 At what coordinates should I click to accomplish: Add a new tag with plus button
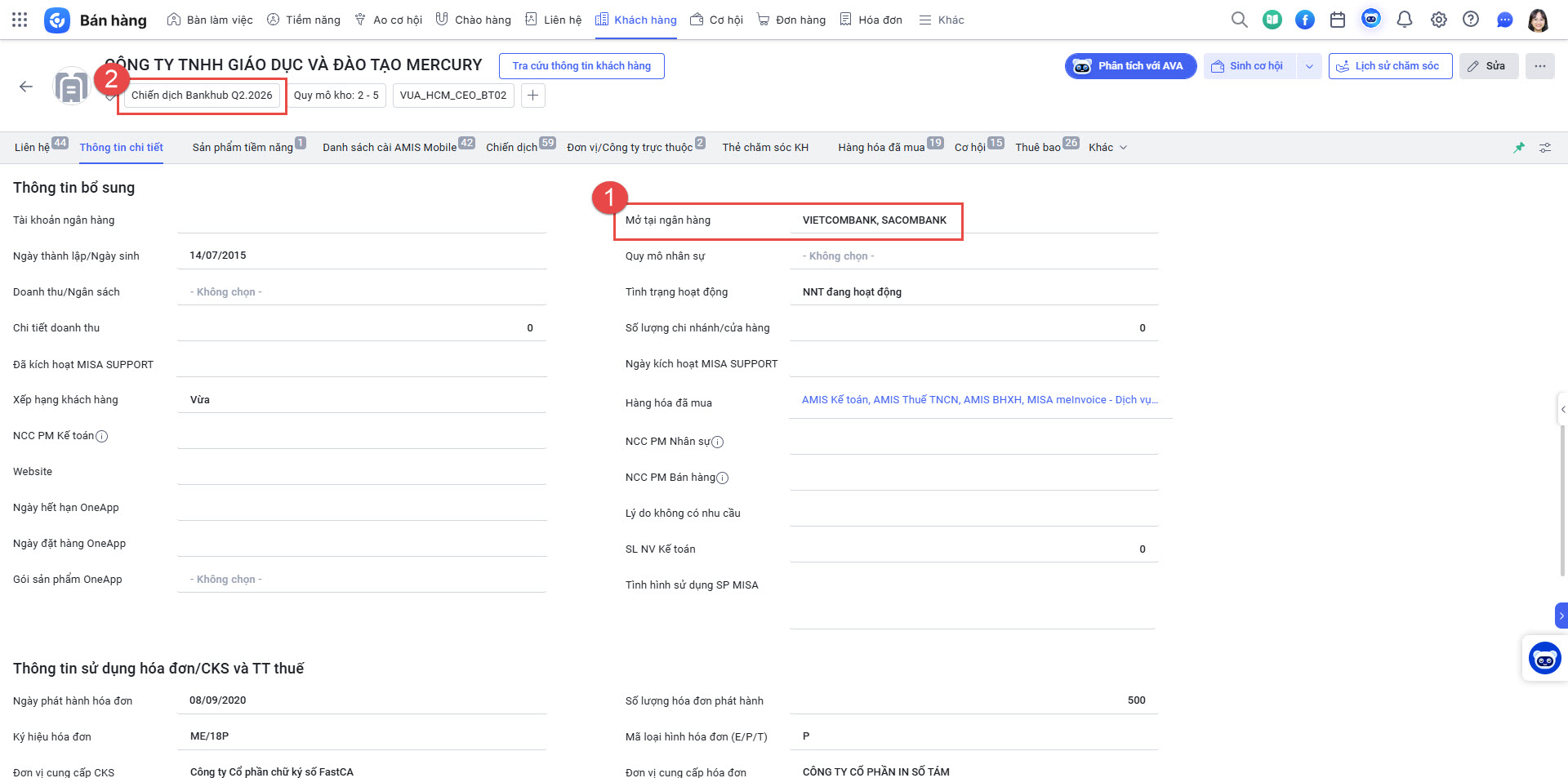532,96
